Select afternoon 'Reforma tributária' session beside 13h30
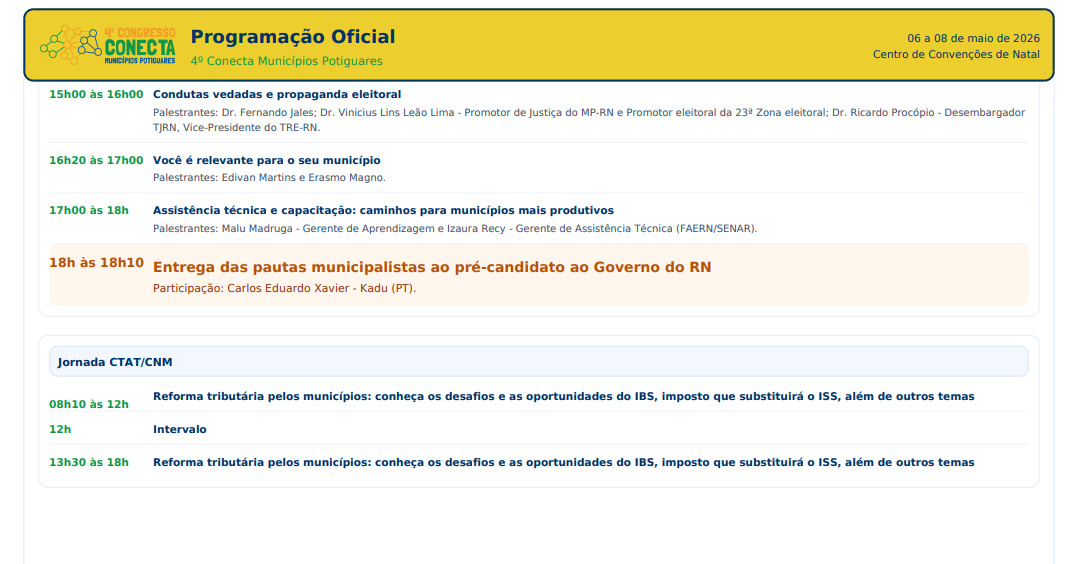 coord(564,462)
